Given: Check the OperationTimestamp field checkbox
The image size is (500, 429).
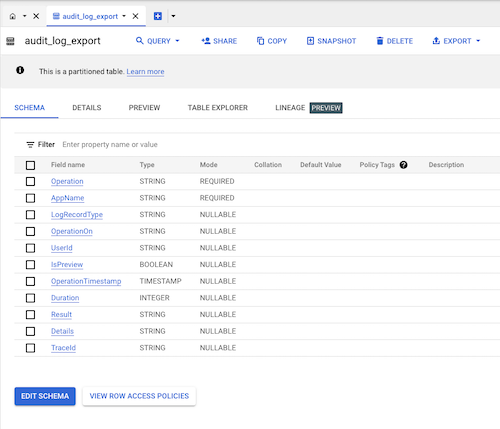Looking at the screenshot, I should pos(30,281).
